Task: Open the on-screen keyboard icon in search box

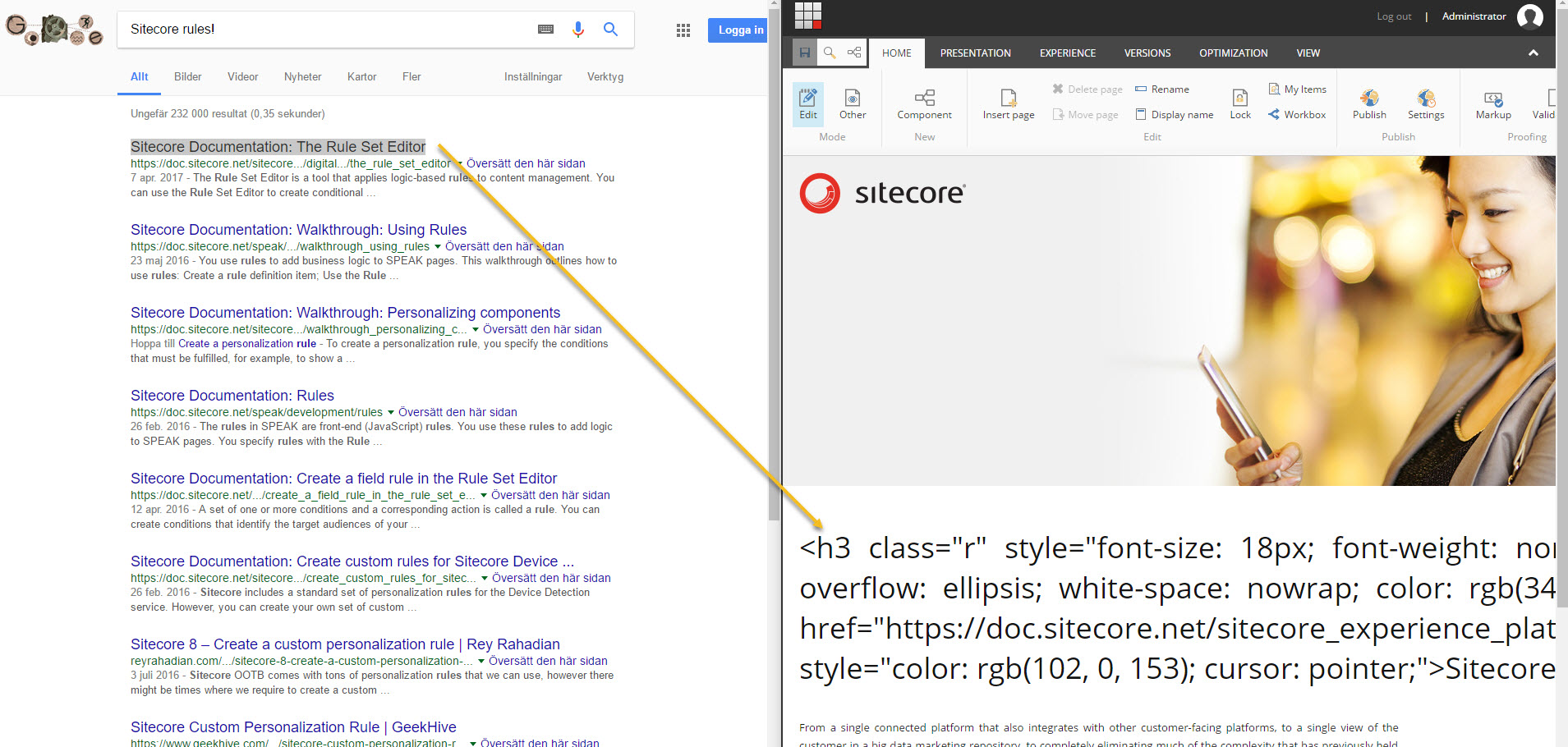Action: coord(546,29)
